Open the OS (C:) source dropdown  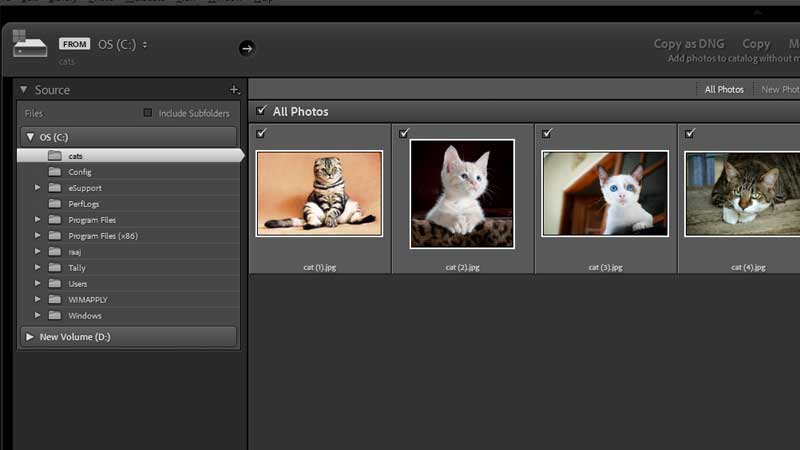point(122,44)
